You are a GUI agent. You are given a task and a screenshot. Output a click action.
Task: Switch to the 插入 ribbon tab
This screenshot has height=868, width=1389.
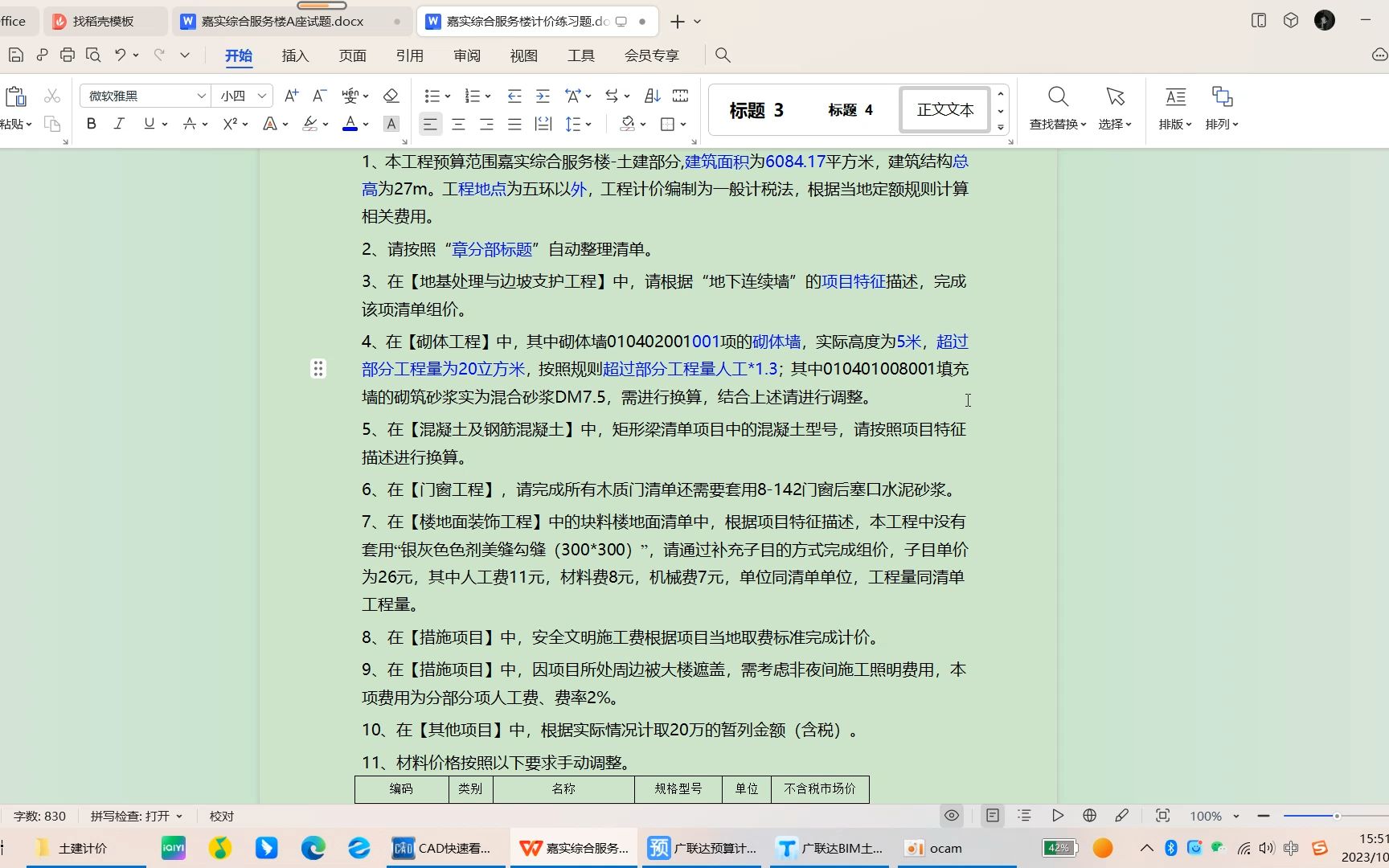295,55
